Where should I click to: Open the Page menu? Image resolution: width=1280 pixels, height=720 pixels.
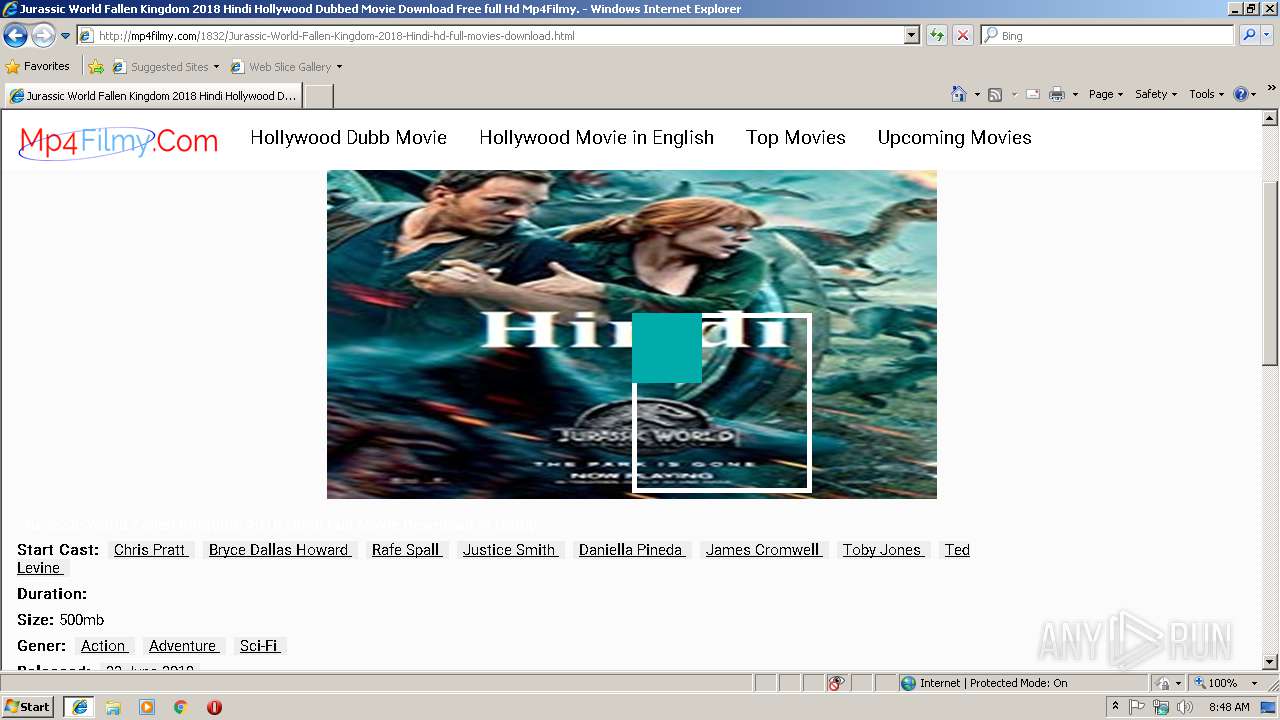1106,94
